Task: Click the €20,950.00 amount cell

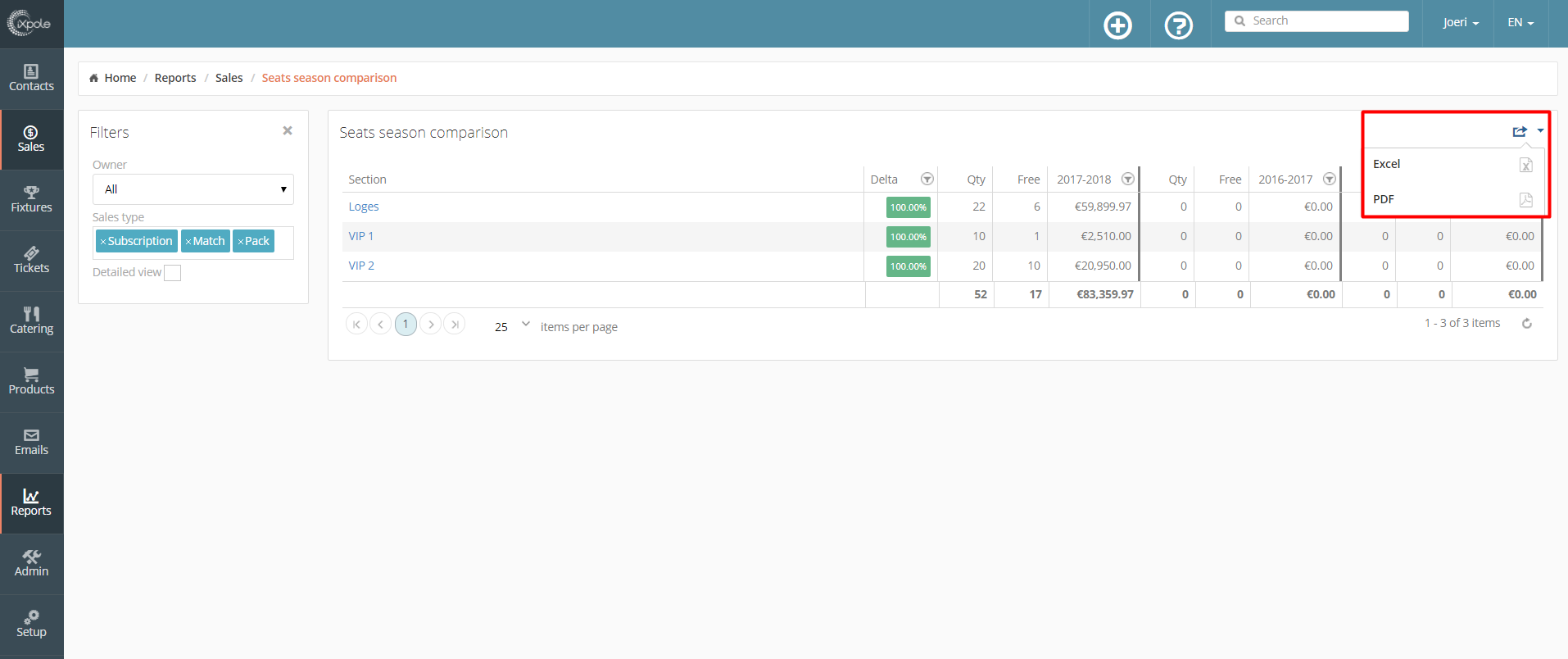Action: pyautogui.click(x=1103, y=266)
